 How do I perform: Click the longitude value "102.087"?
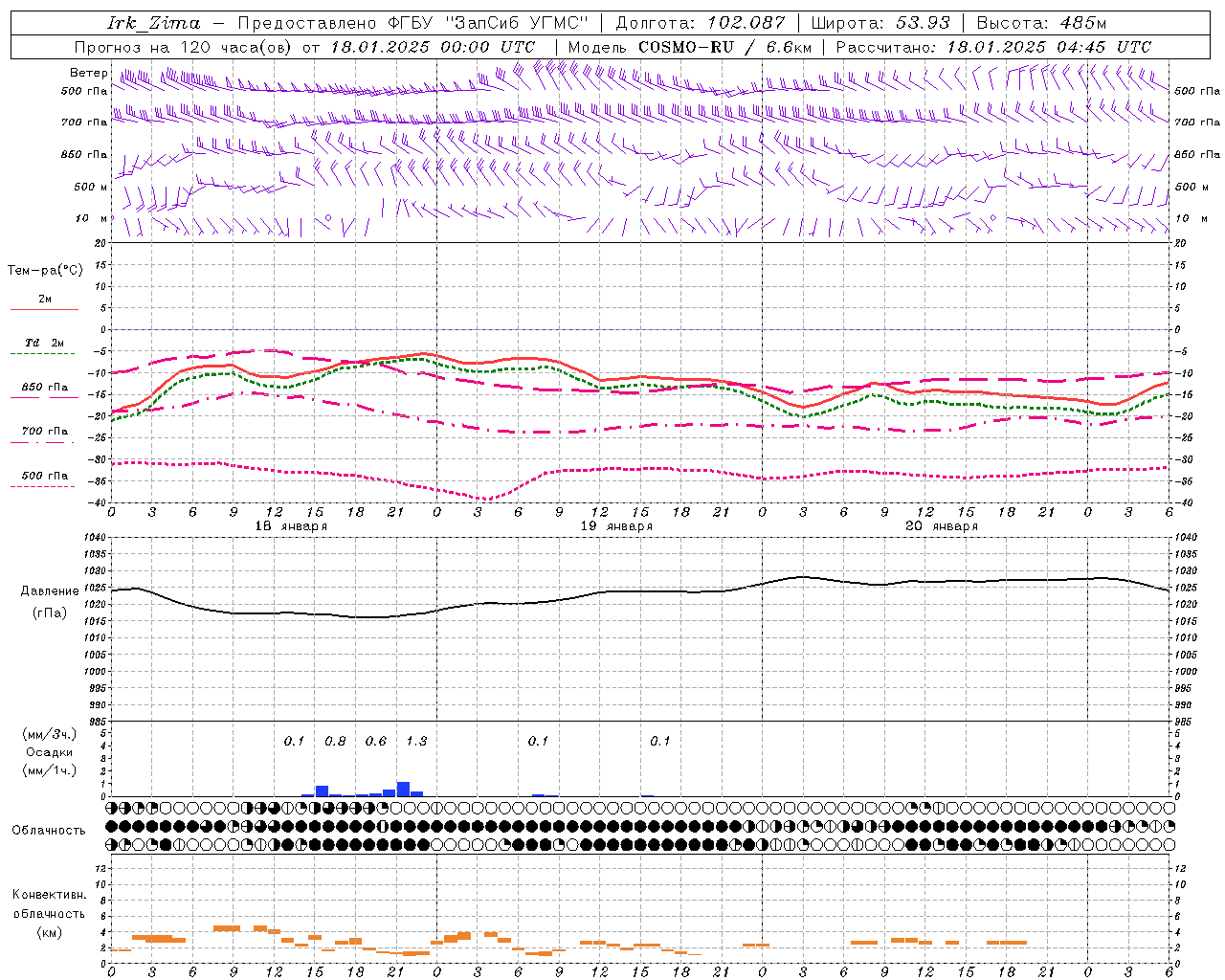746,23
